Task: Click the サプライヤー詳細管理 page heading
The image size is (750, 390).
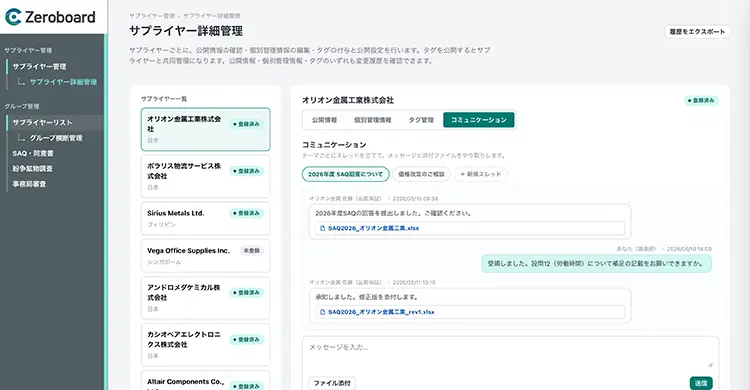Action: (x=186, y=31)
